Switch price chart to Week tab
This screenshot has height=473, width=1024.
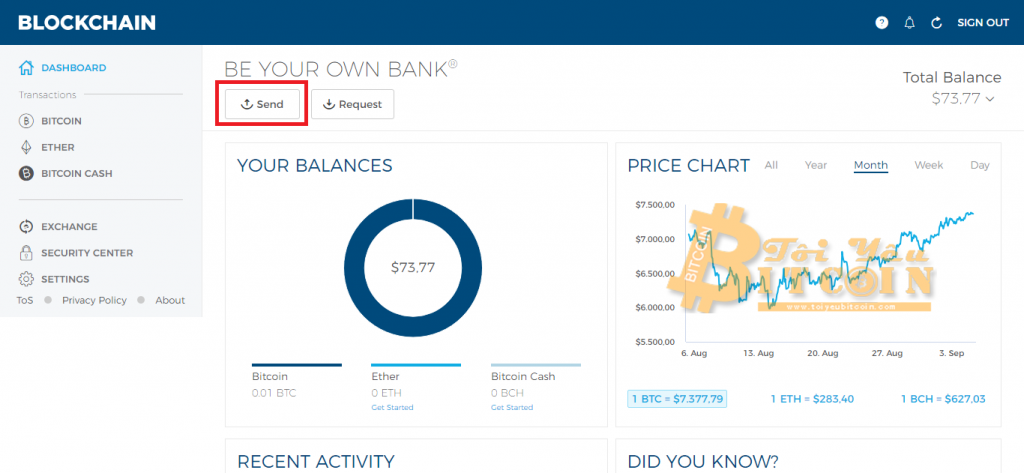pos(928,165)
